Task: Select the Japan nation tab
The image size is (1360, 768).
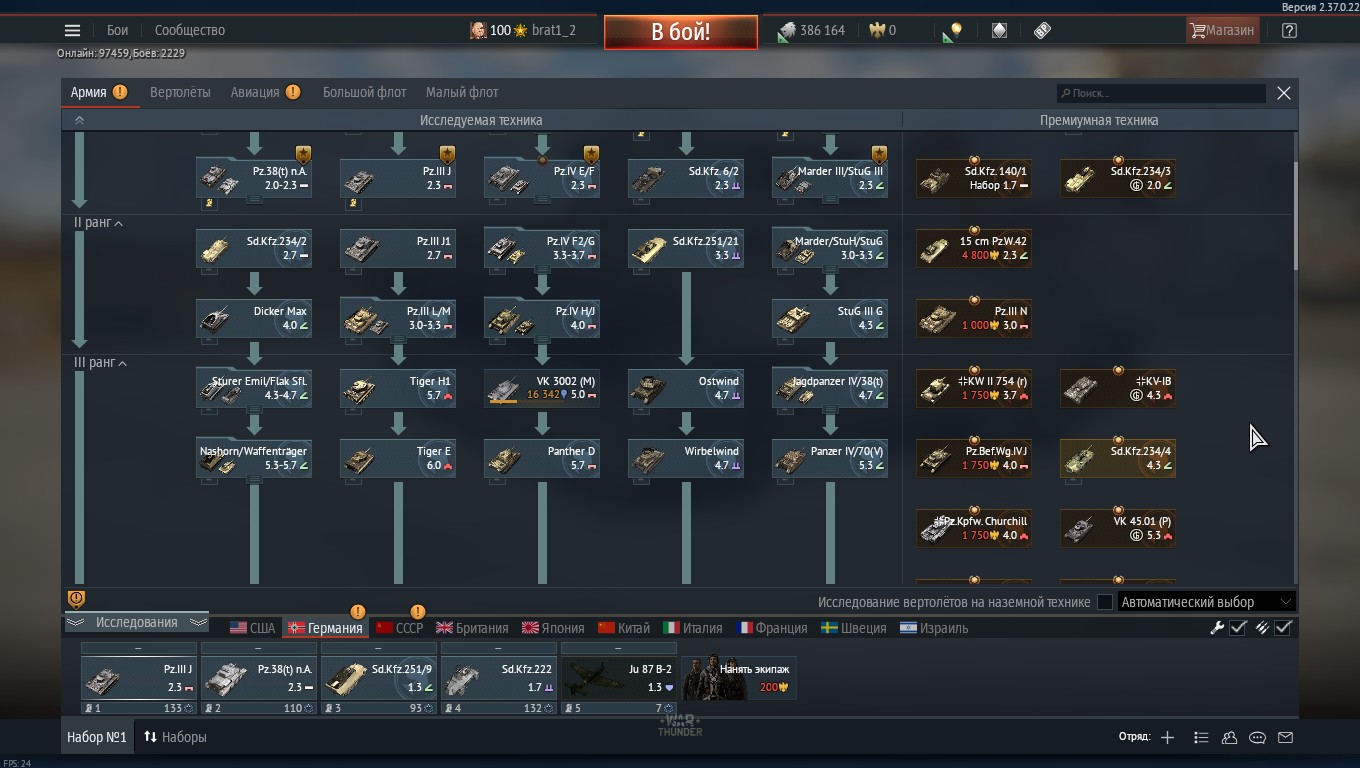Action: (553, 628)
